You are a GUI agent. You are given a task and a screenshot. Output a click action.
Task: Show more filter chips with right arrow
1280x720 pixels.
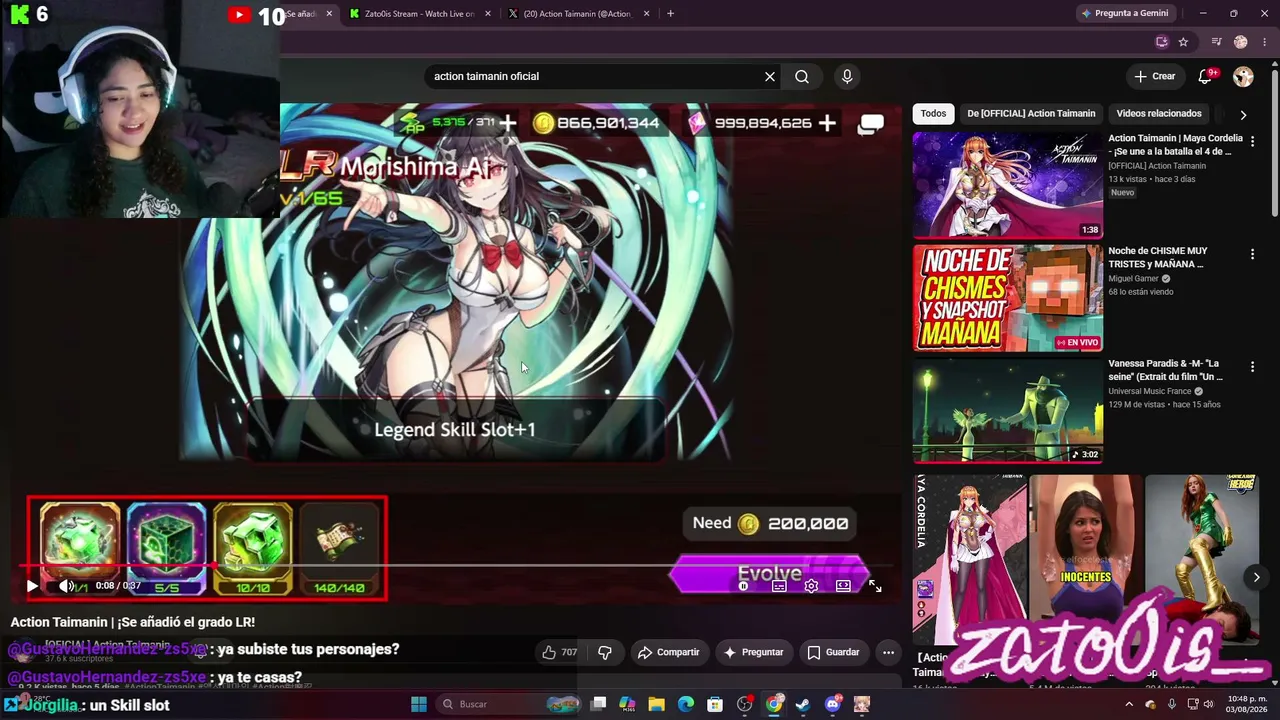click(x=1243, y=114)
